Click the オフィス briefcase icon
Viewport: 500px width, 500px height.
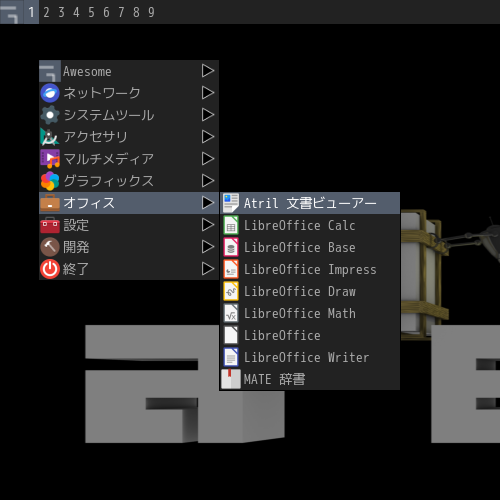50,203
